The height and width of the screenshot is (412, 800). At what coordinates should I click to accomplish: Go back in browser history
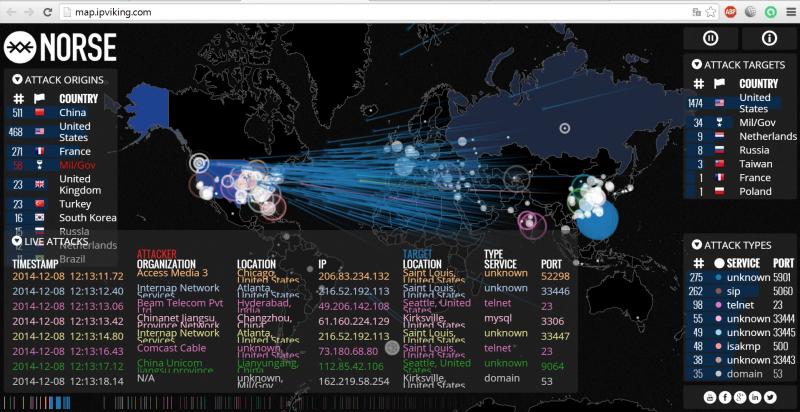(11, 12)
